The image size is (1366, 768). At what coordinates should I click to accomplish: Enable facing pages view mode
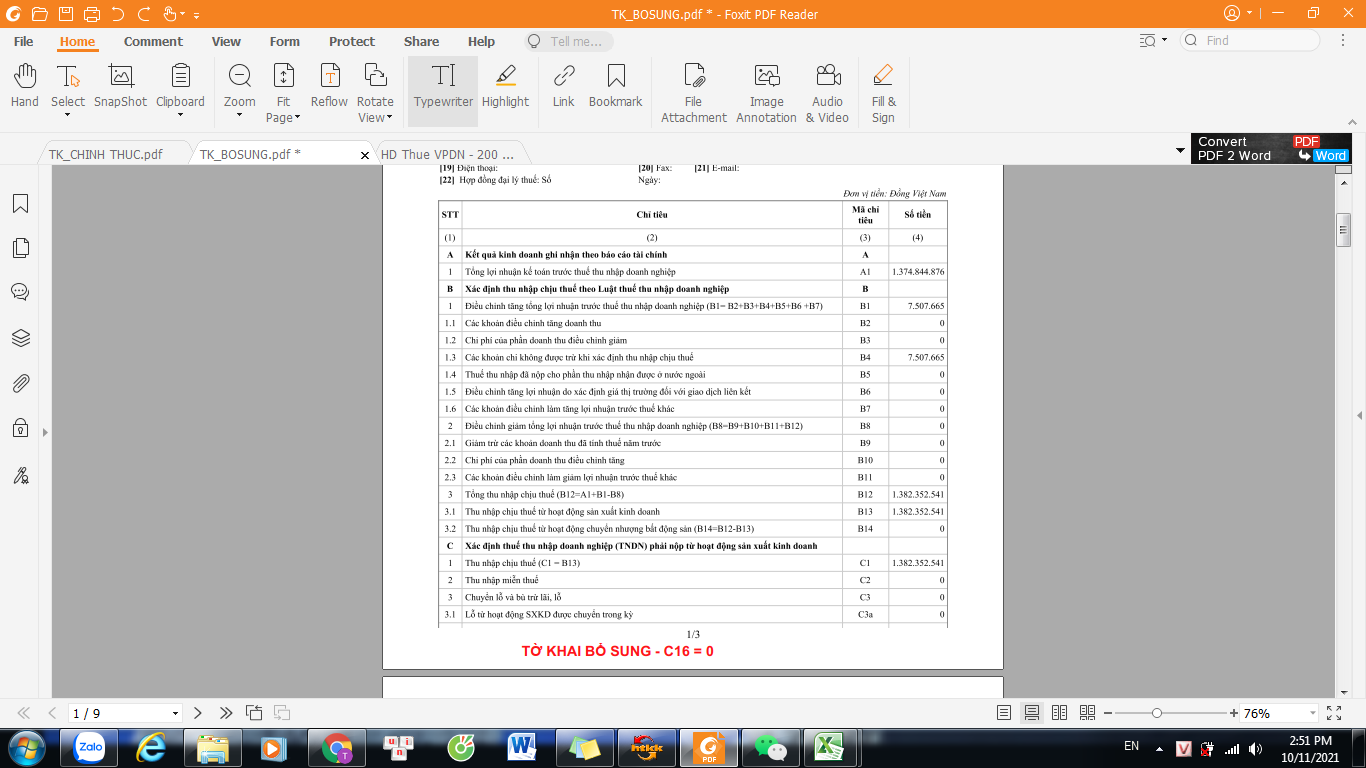pos(1060,713)
